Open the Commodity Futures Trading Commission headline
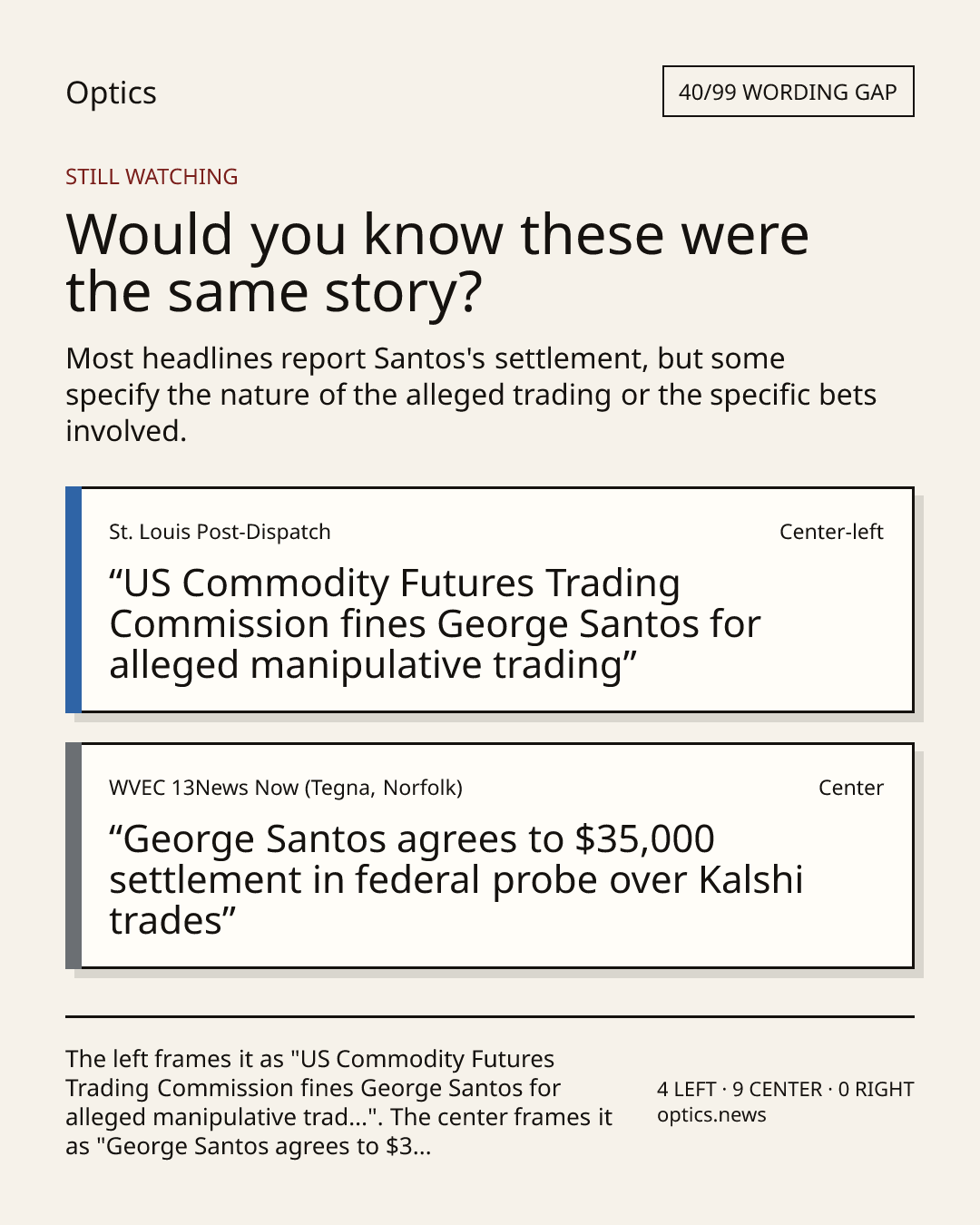Screen dimensions: 980x1225 tap(435, 624)
